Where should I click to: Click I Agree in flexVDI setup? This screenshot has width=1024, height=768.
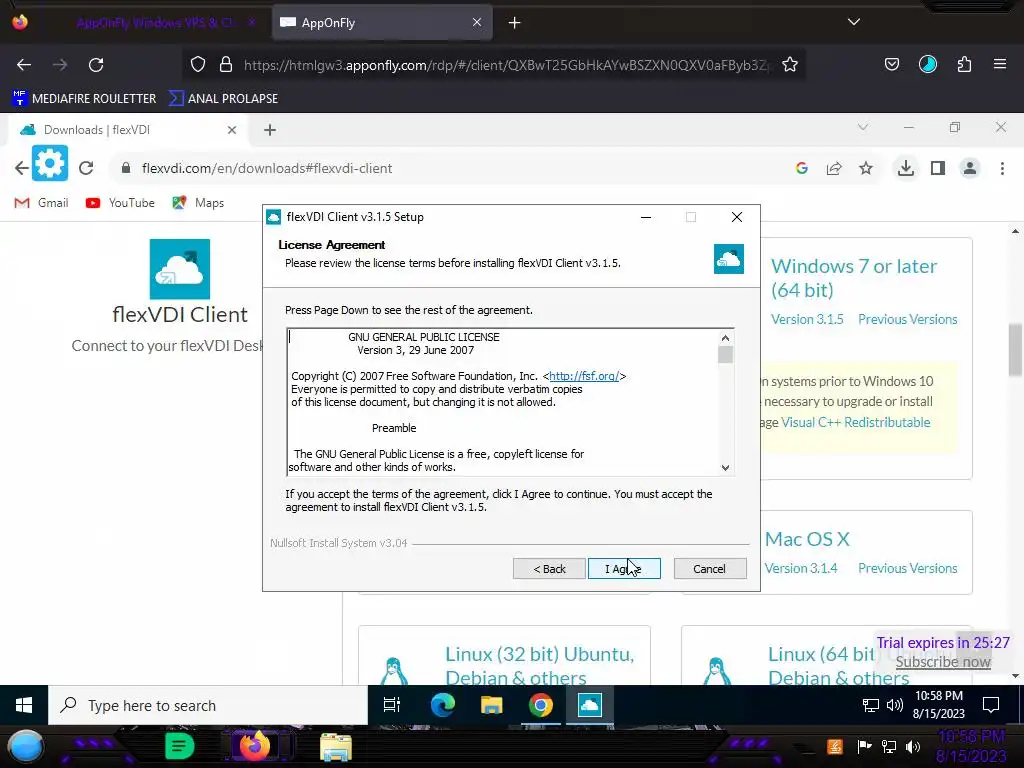pyautogui.click(x=624, y=569)
